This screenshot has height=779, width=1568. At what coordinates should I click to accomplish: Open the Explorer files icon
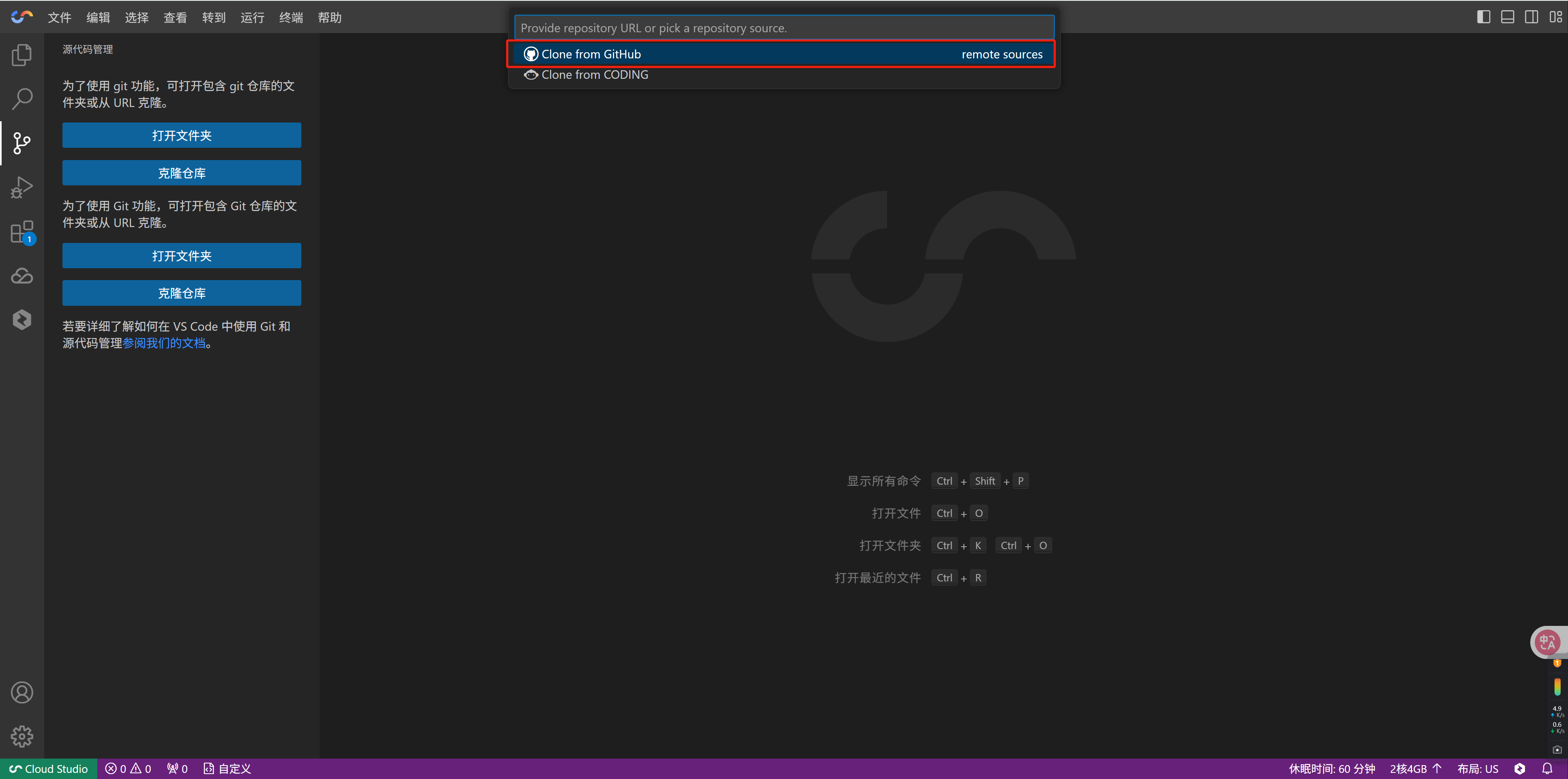22,55
